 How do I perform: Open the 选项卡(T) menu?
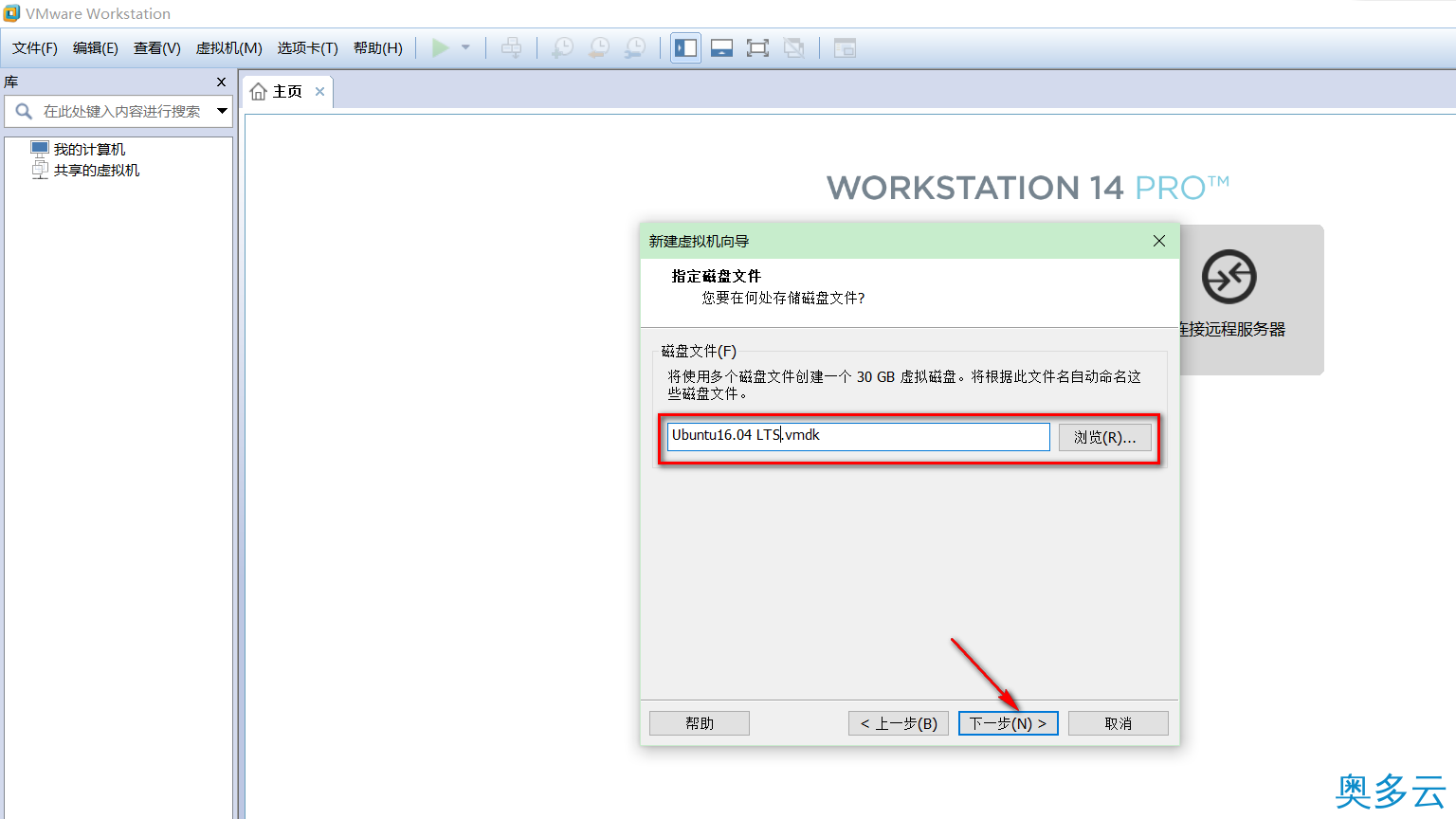pyautogui.click(x=307, y=48)
